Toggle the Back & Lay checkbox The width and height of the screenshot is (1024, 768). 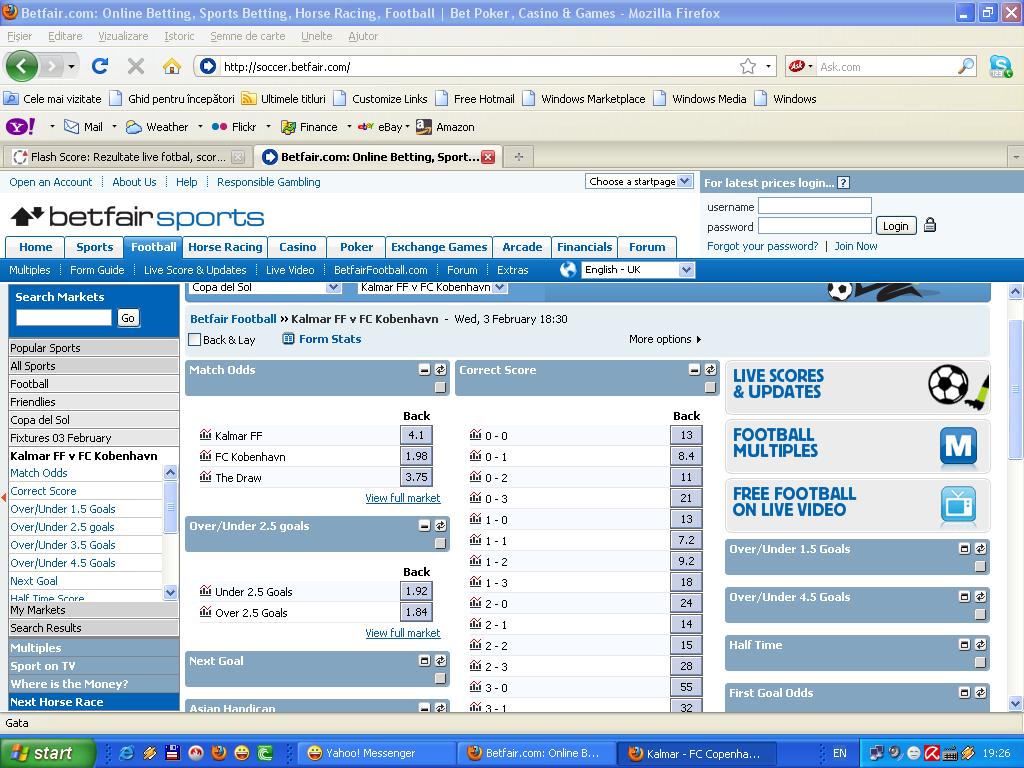click(194, 340)
